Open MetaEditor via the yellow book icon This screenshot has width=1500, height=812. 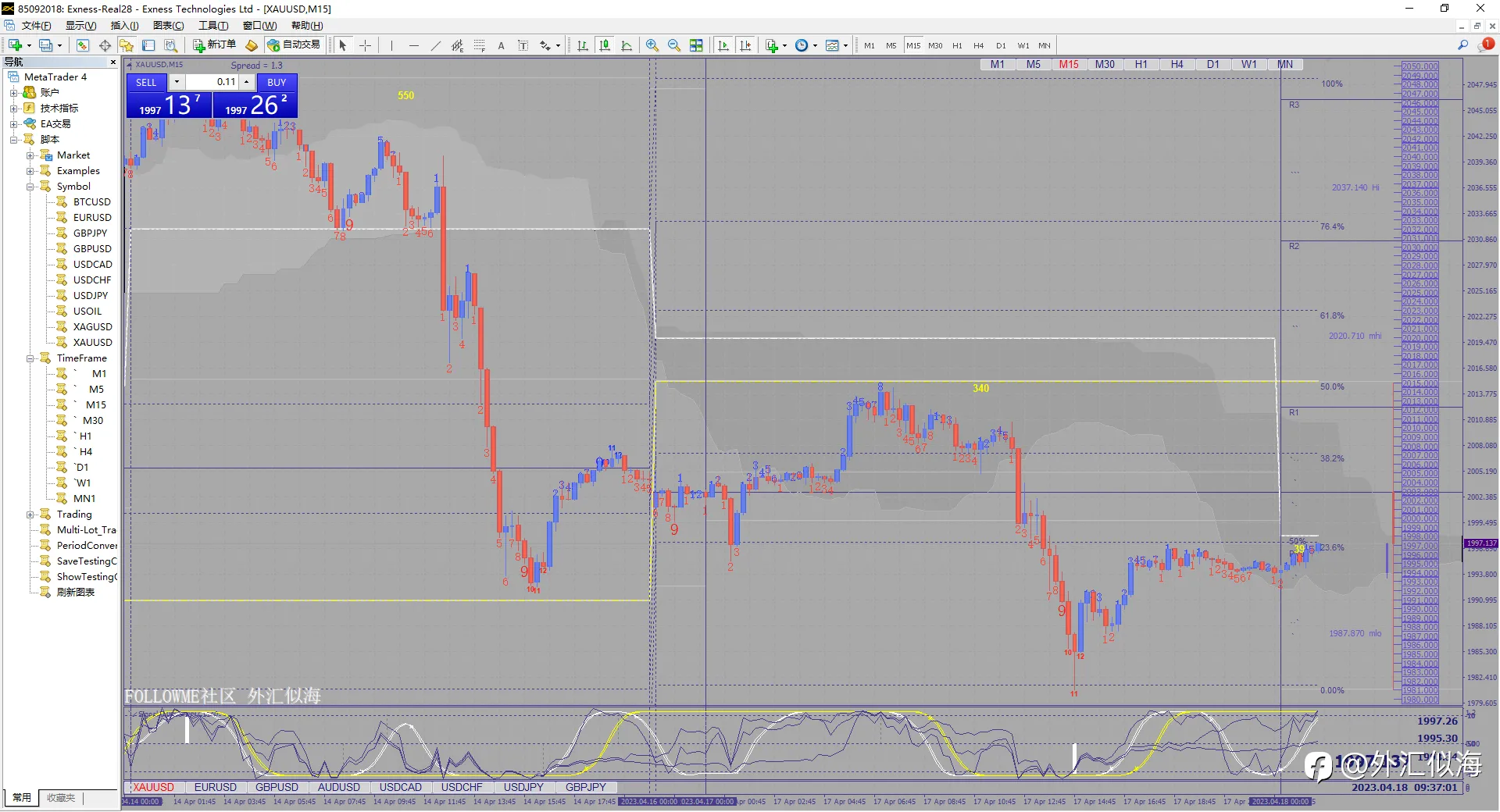(252, 45)
